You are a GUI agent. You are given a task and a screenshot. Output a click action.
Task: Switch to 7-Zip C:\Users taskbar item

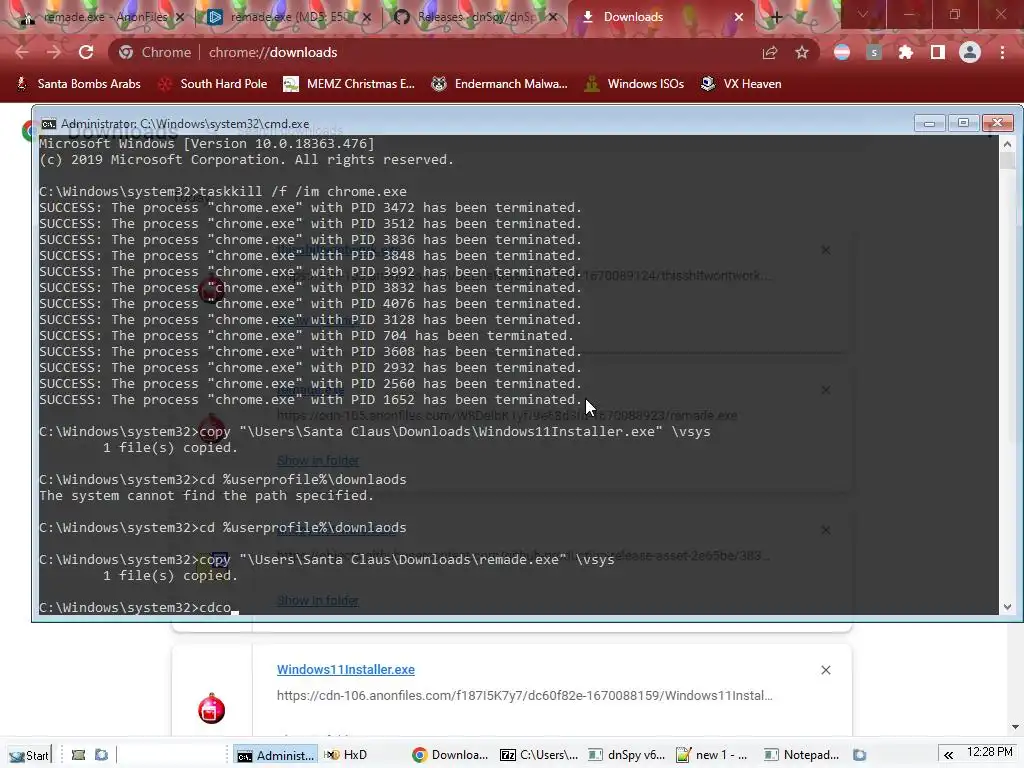(x=539, y=755)
